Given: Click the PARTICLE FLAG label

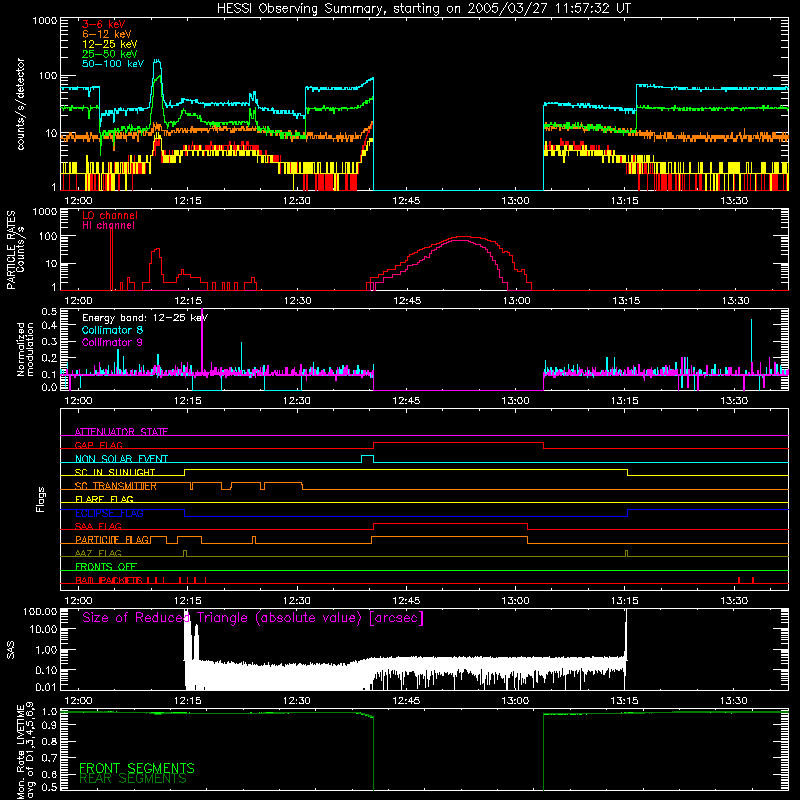Looking at the screenshot, I should 112,539.
